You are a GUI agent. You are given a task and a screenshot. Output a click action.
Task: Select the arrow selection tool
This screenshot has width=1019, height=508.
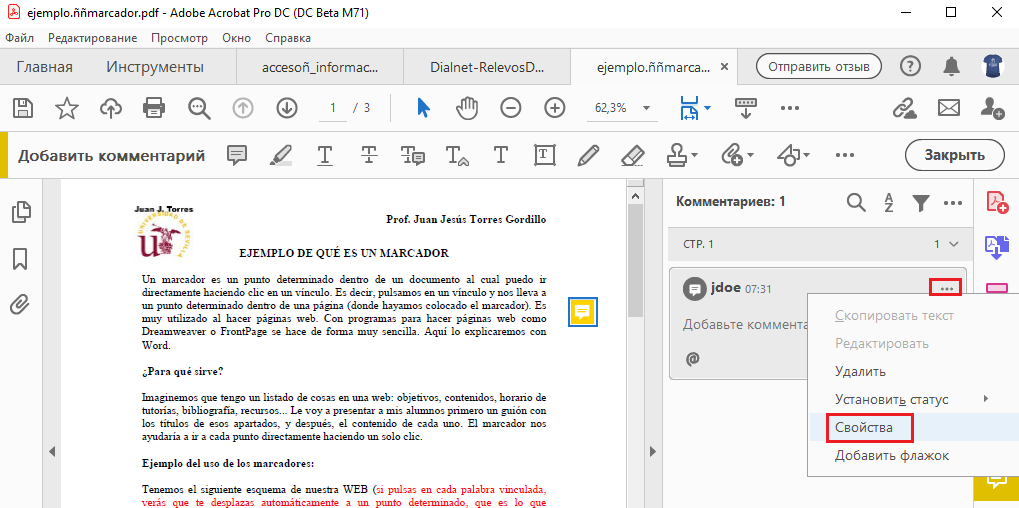[x=423, y=108]
